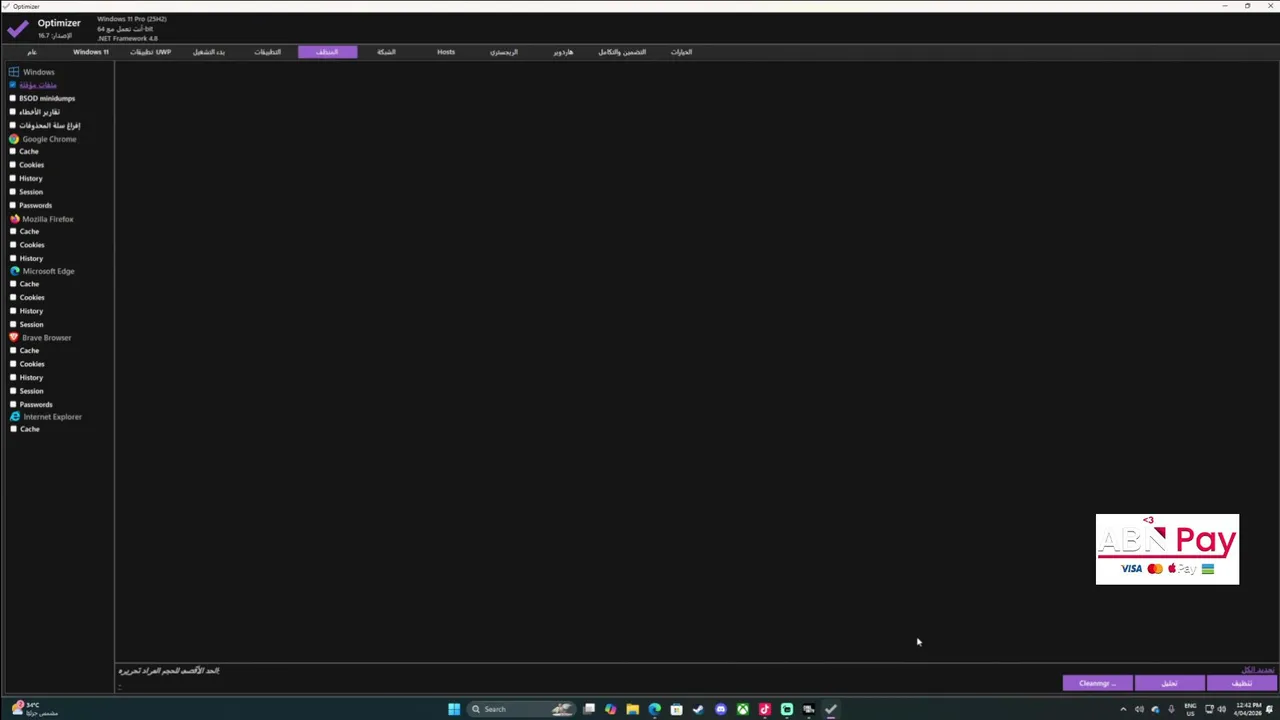Click the Brave Browser icon in cleaner list
1280x720 pixels.
click(14, 338)
